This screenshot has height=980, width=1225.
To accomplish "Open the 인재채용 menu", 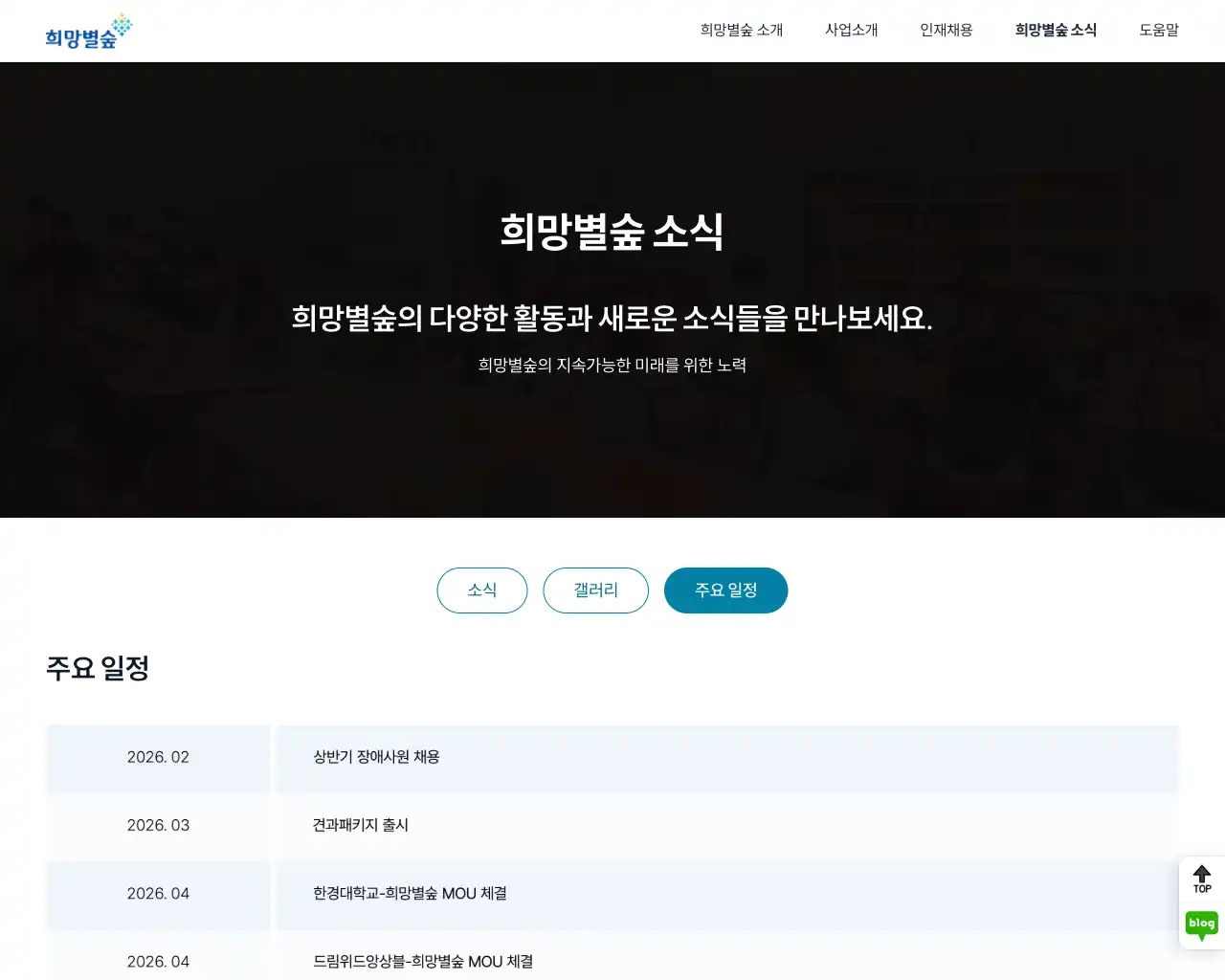I will pos(947,31).
